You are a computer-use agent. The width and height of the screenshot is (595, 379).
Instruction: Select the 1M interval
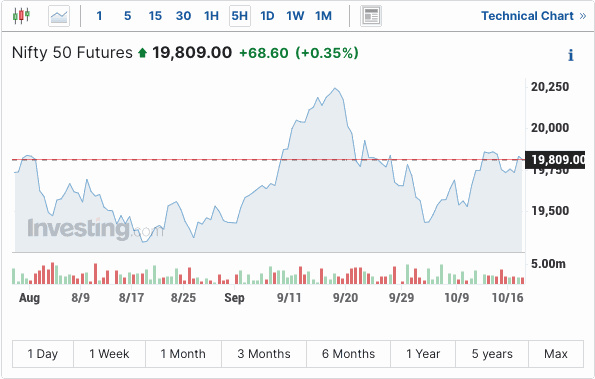point(323,16)
